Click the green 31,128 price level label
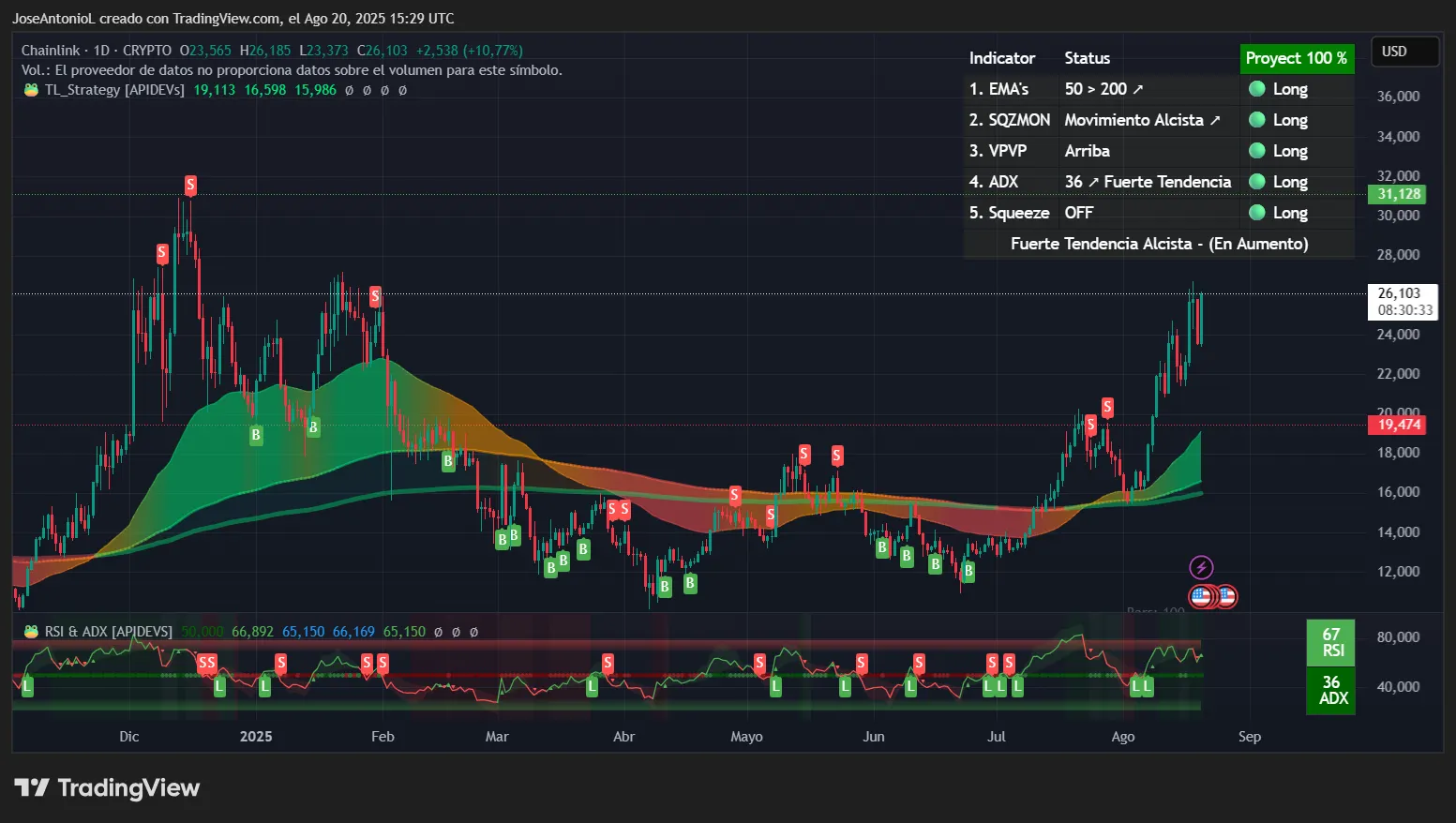This screenshot has width=1456, height=823. [x=1397, y=194]
